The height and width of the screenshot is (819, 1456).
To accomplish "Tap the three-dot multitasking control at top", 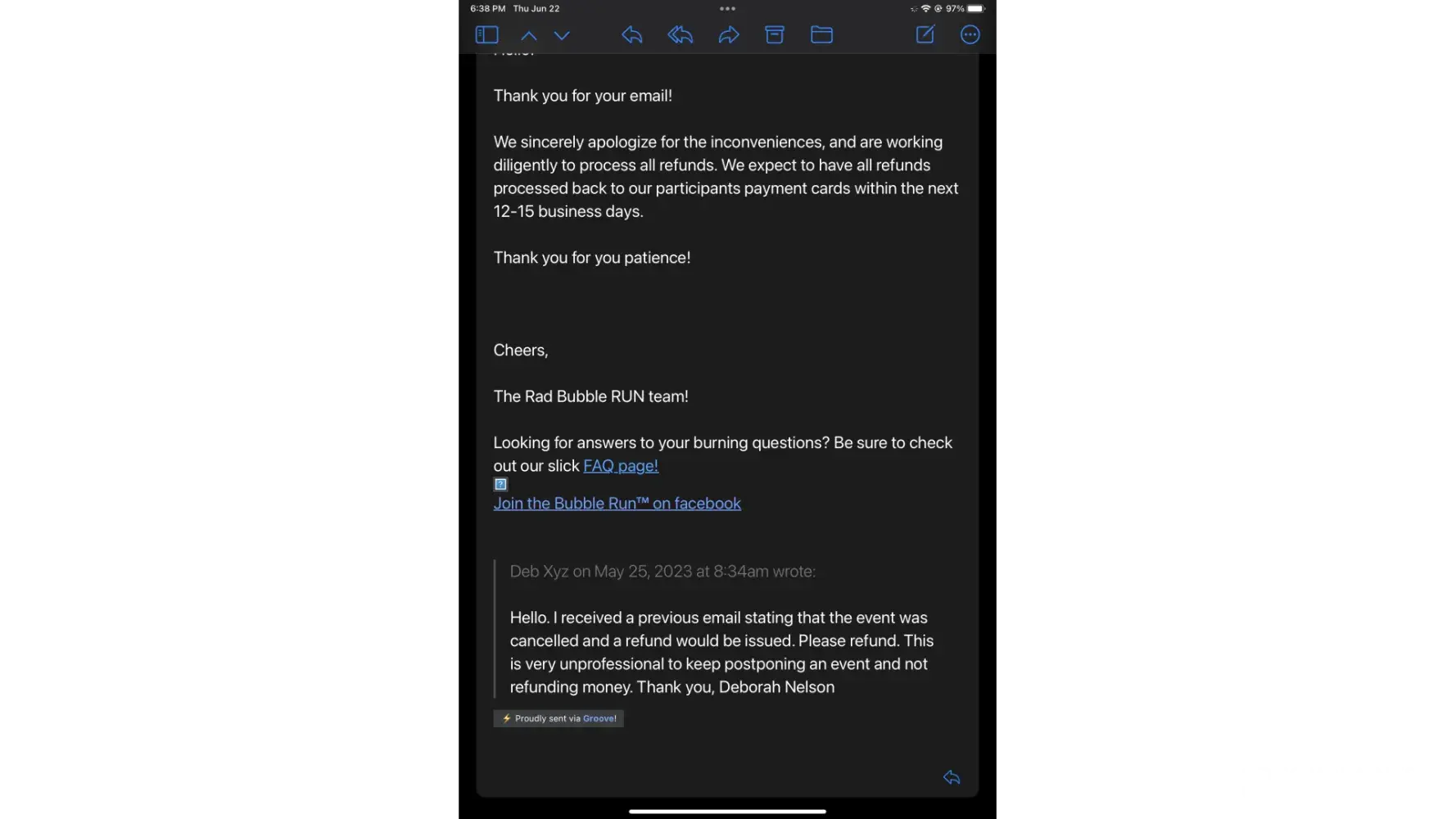I will (727, 9).
